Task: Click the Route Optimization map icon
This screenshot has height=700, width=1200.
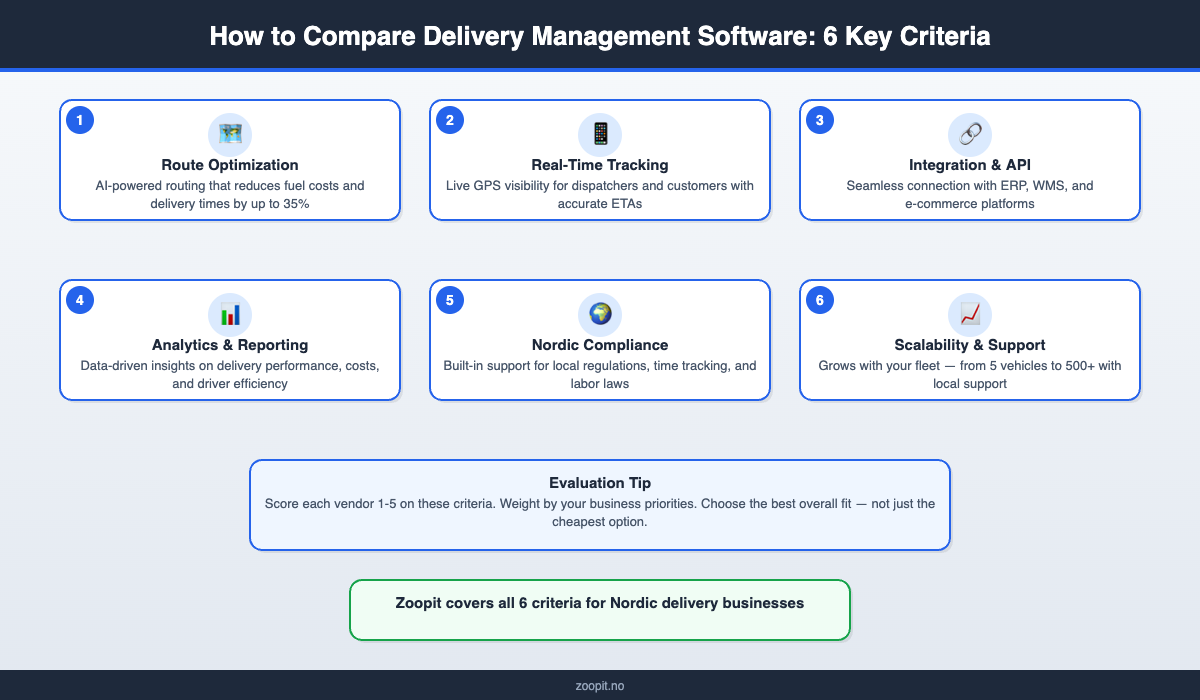Action: [230, 135]
